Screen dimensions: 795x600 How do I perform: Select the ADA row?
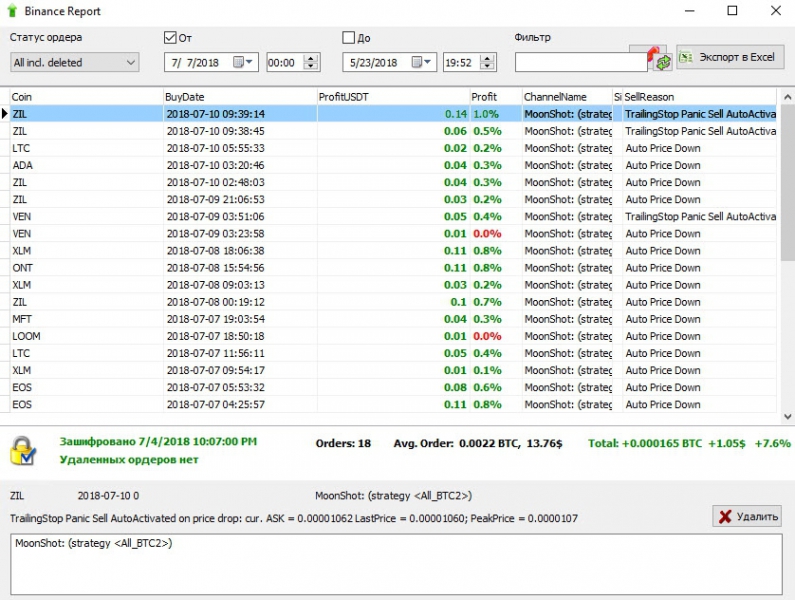pos(393,165)
